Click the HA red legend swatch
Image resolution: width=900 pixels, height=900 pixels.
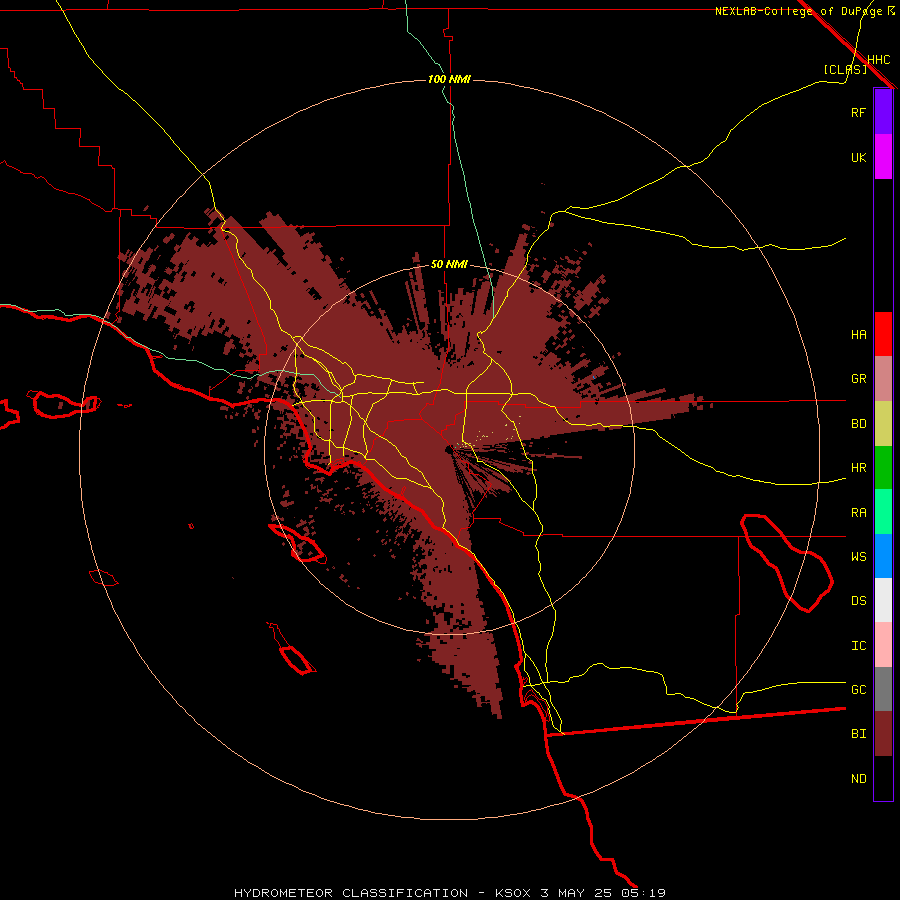click(883, 334)
